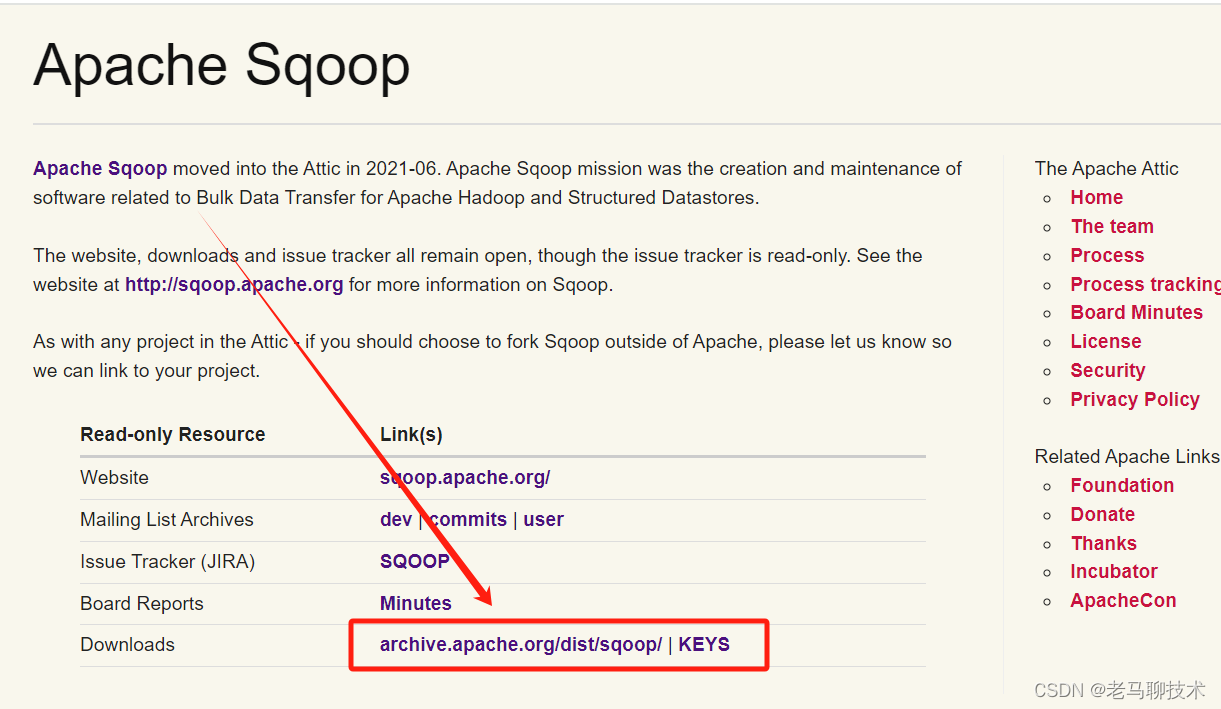1221x709 pixels.
Task: Click The Apache Attic sidebar heading
Action: click(x=1107, y=168)
